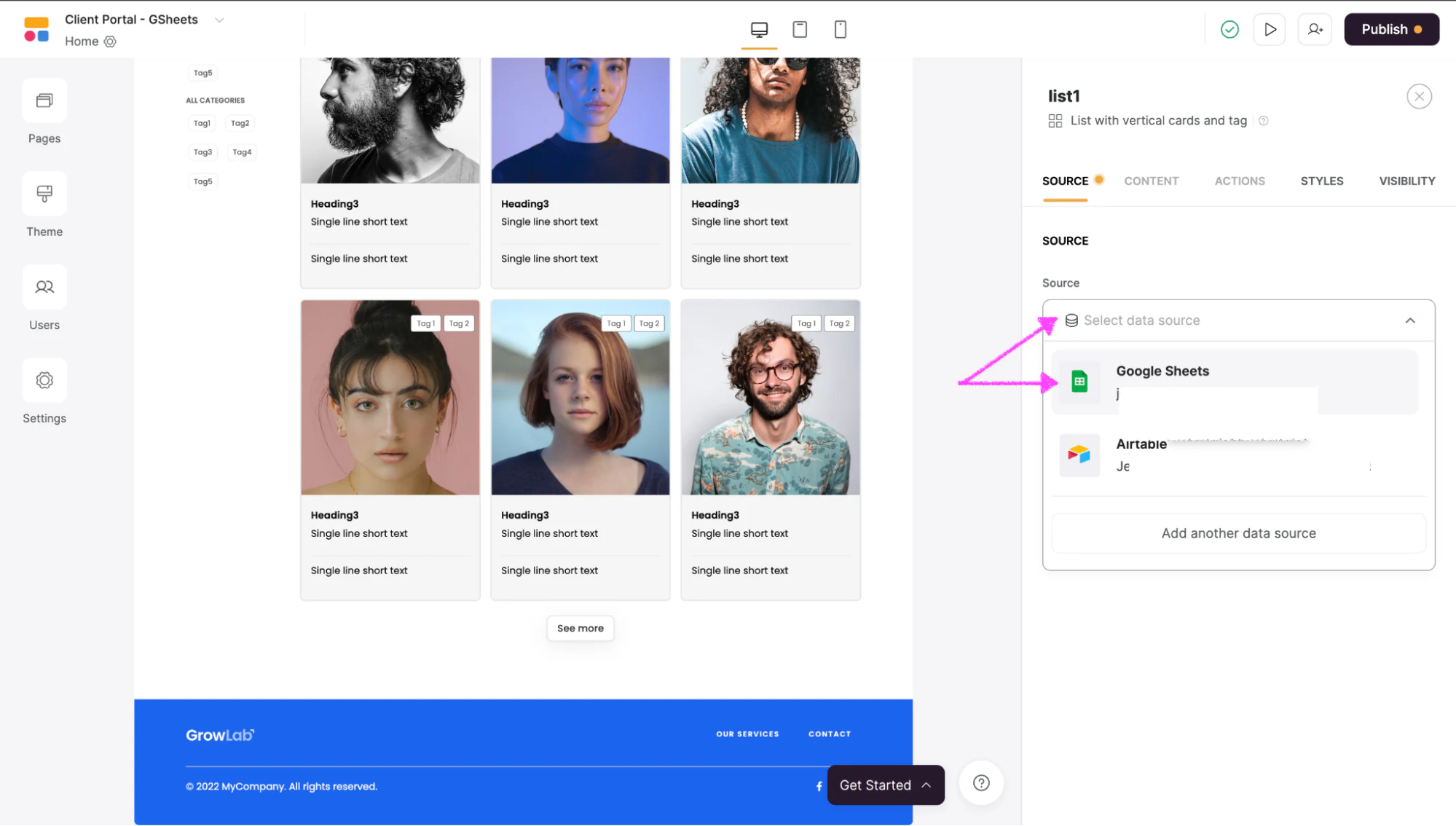Click the See more button

(581, 628)
